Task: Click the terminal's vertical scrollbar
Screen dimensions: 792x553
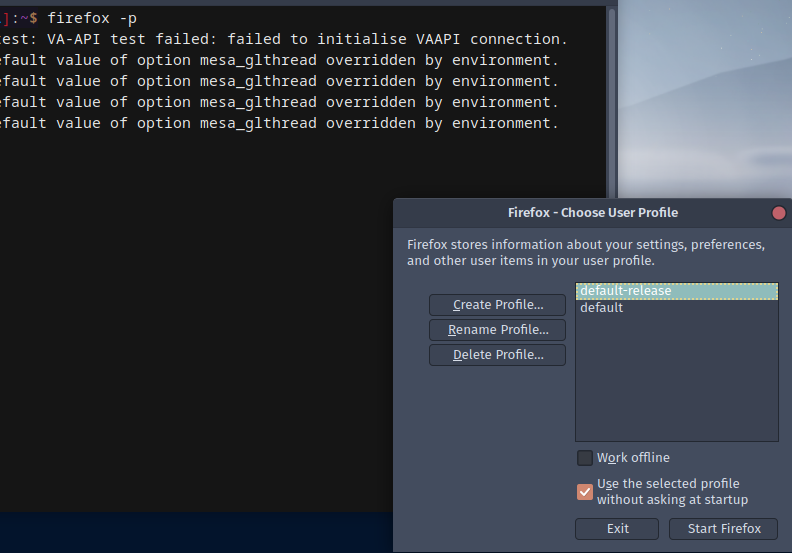Action: (x=611, y=101)
